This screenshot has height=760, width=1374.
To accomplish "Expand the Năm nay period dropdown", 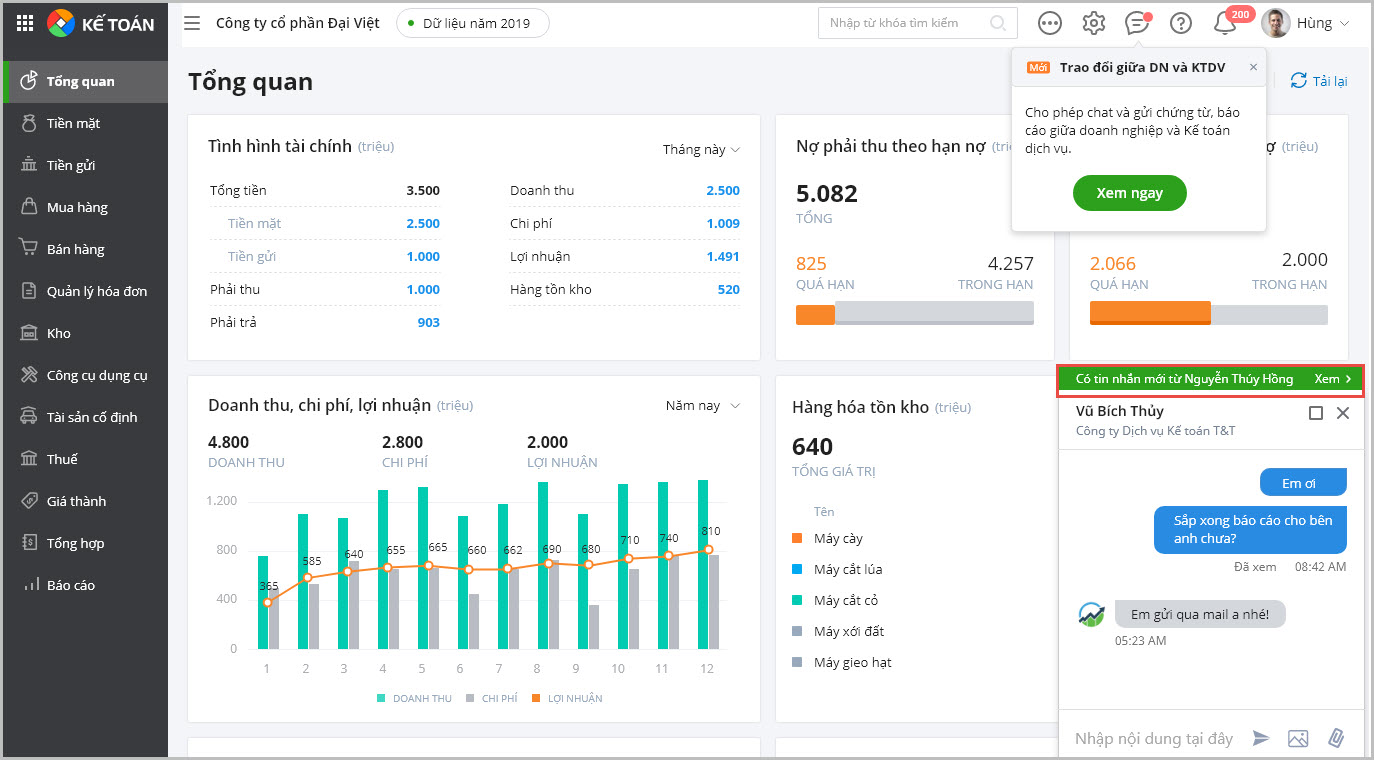I will (703, 405).
